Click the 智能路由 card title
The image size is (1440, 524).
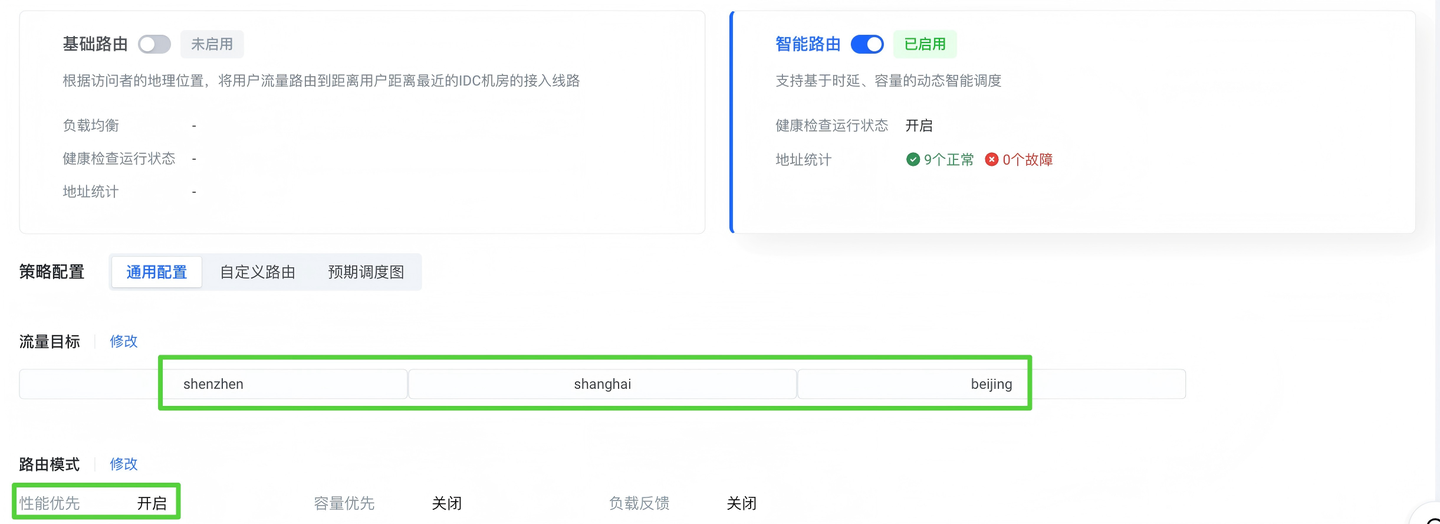[x=808, y=44]
